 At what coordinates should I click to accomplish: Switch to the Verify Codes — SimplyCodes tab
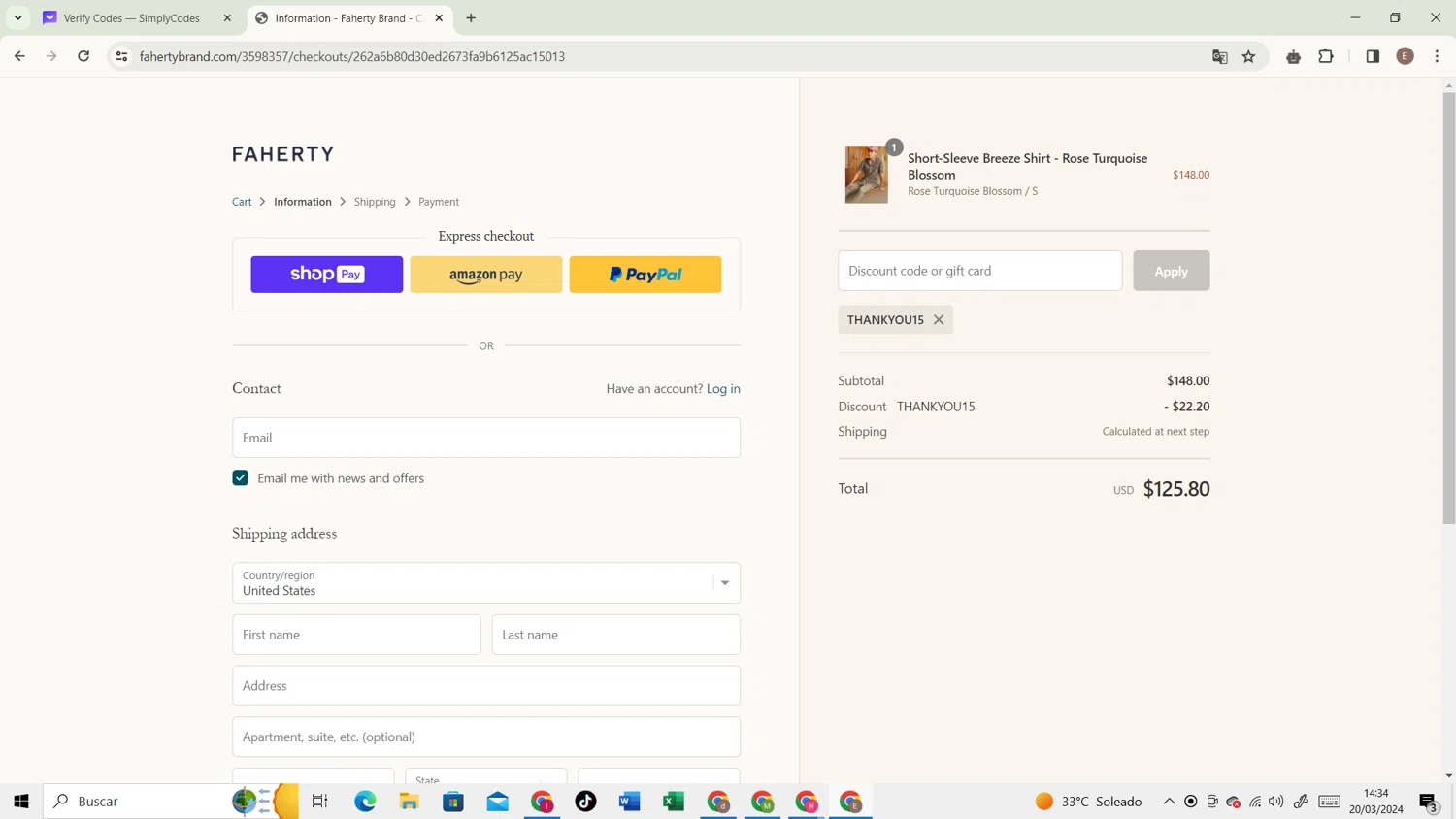(132, 17)
